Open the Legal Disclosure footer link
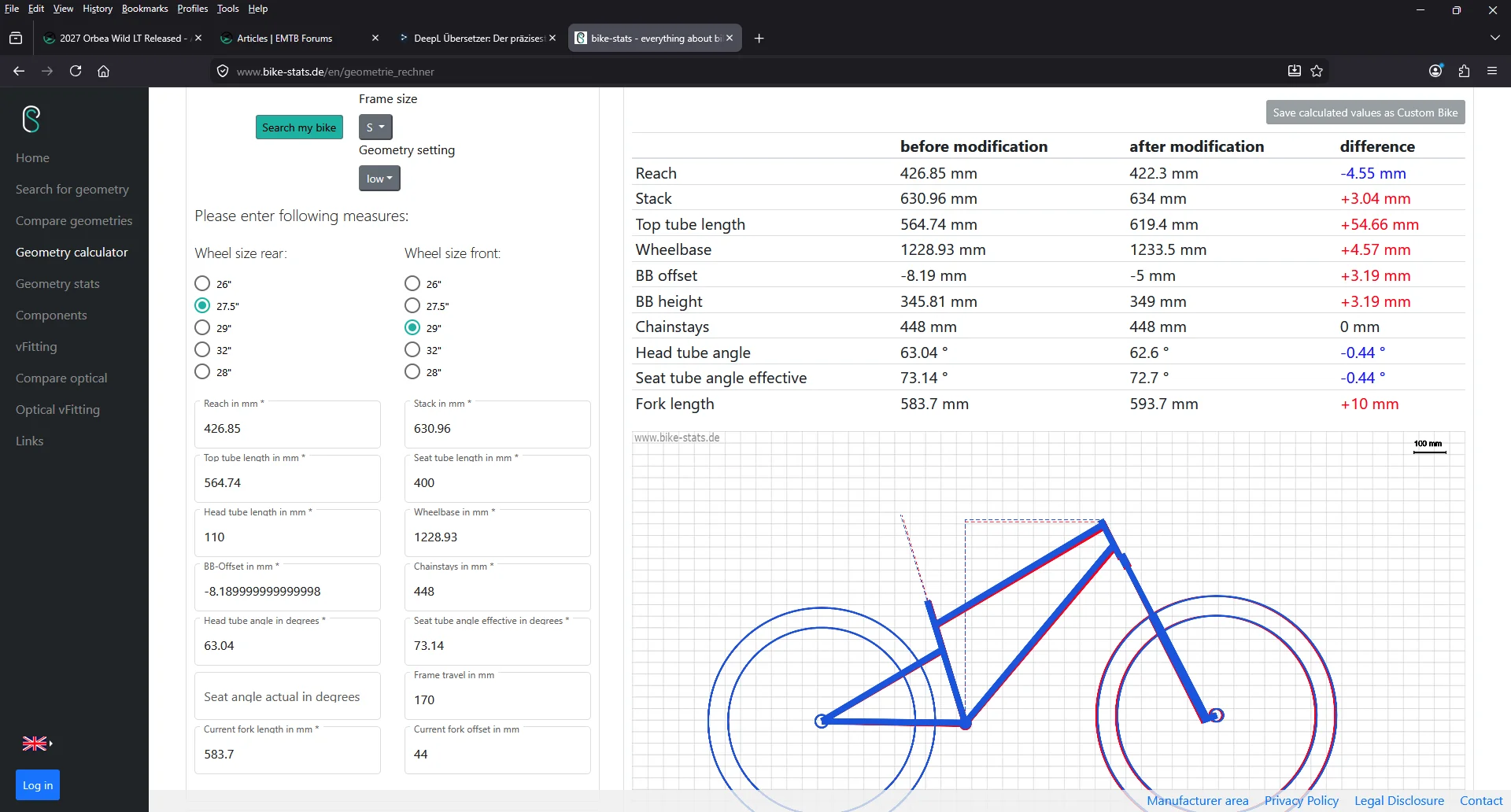The width and height of the screenshot is (1511, 812). (x=1399, y=800)
